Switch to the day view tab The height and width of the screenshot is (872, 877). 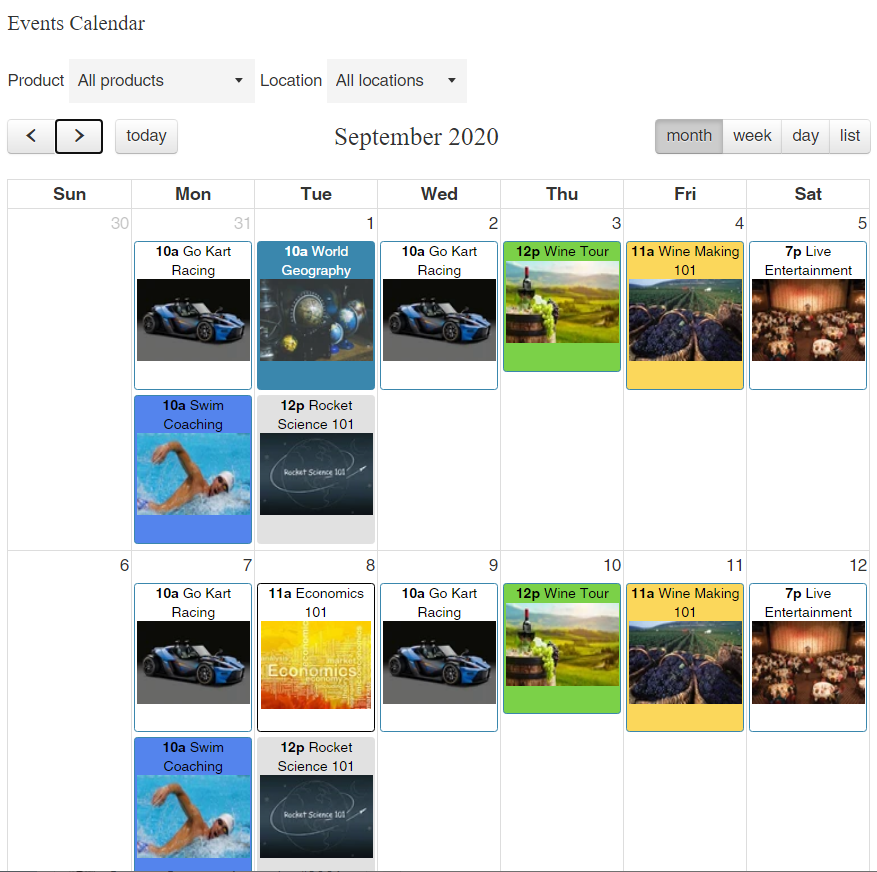(x=805, y=136)
